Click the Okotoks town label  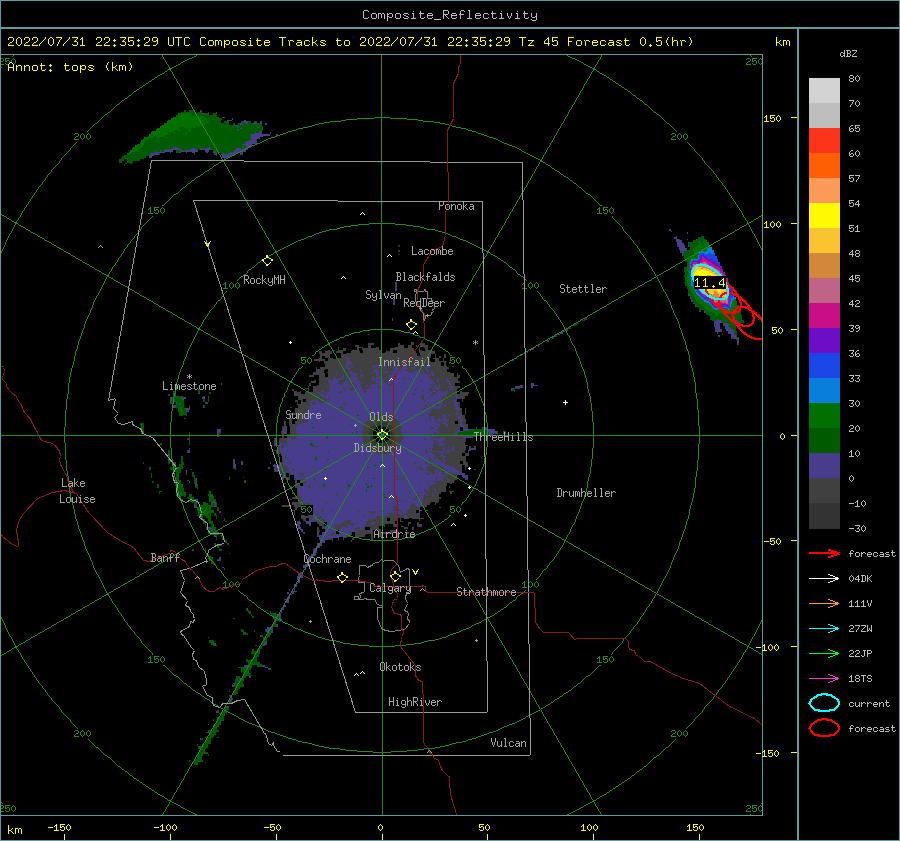click(400, 667)
